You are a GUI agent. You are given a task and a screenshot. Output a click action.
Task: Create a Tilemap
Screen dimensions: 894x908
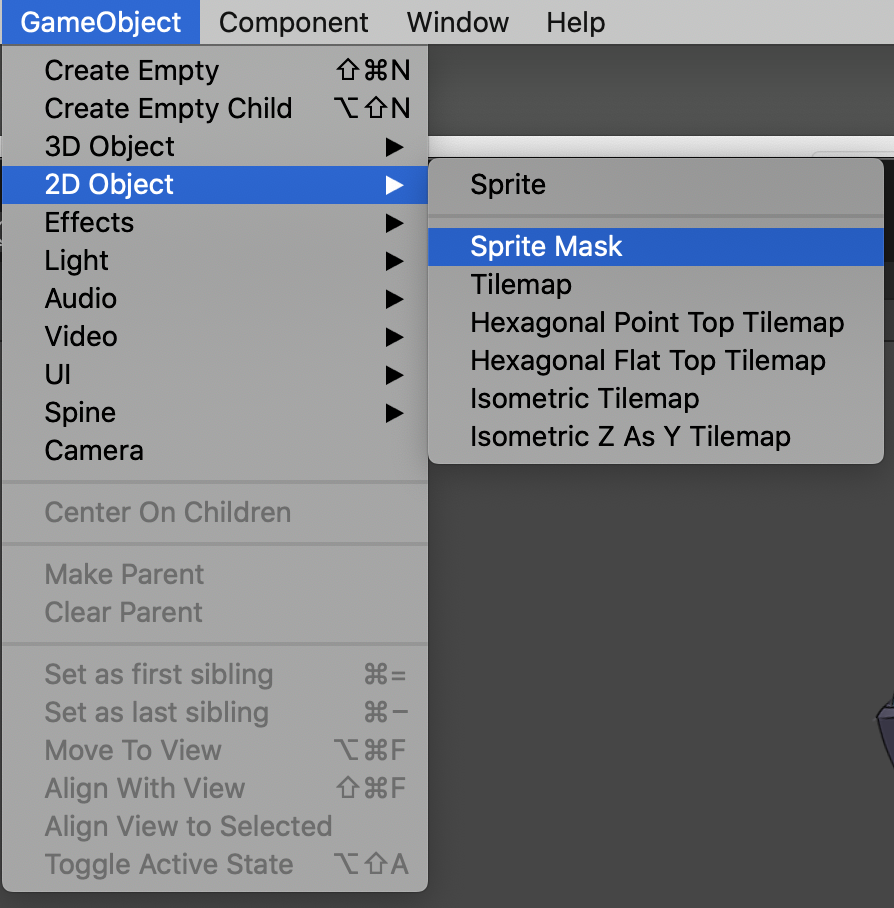[521, 285]
